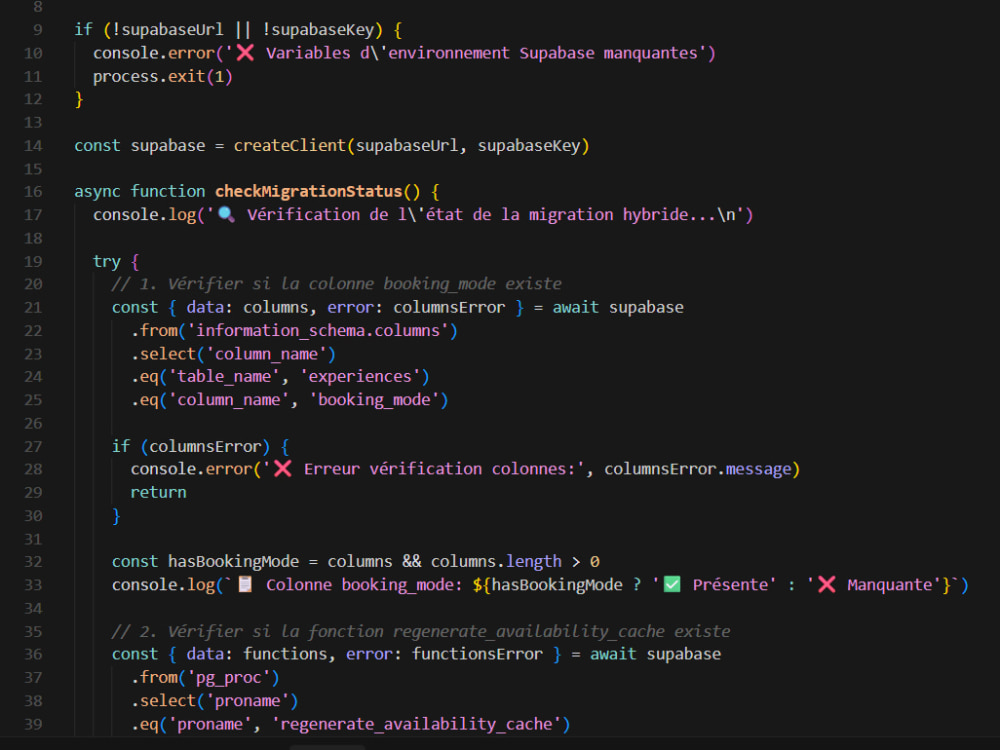Viewport: 1000px width, 750px height.
Task: Click the checkMigrationStatus function name
Action: pyautogui.click(x=309, y=192)
